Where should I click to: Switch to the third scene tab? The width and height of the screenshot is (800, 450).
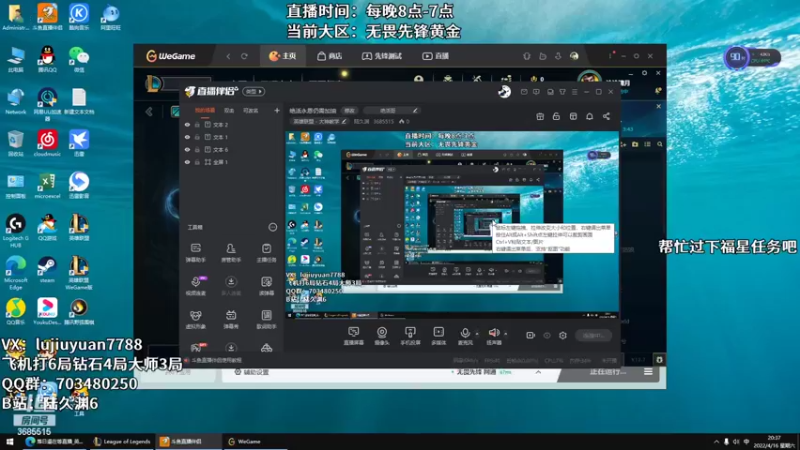point(251,110)
